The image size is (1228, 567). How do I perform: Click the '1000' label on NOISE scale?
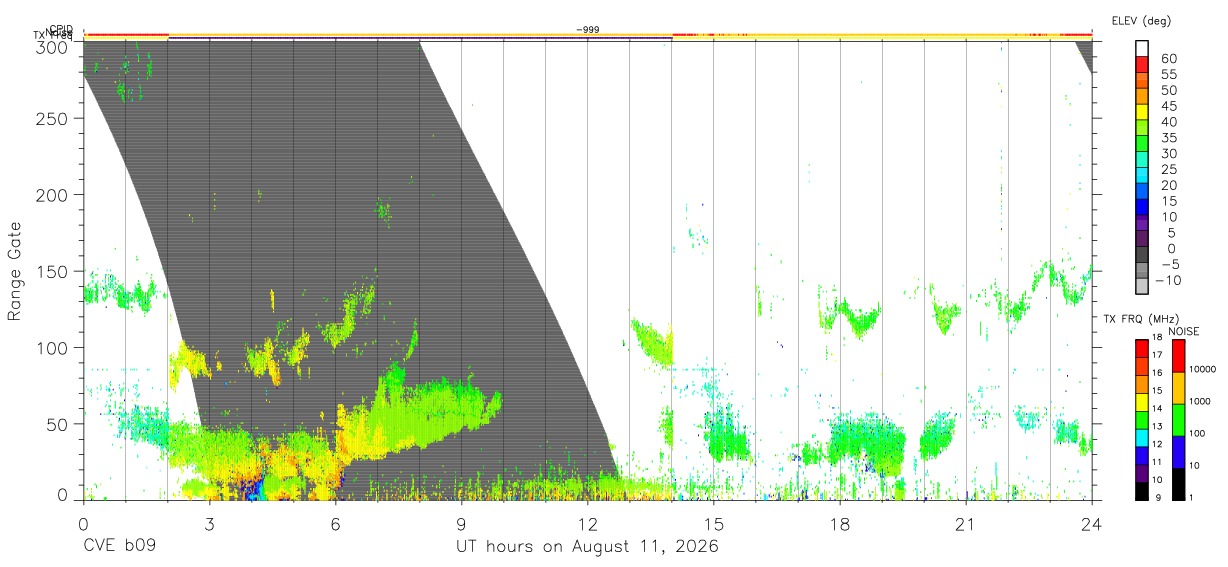(1201, 402)
